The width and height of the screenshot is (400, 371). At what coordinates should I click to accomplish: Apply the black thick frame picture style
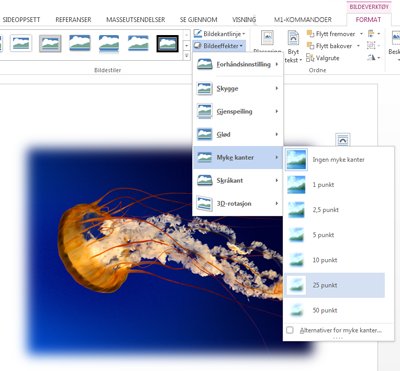(167, 43)
